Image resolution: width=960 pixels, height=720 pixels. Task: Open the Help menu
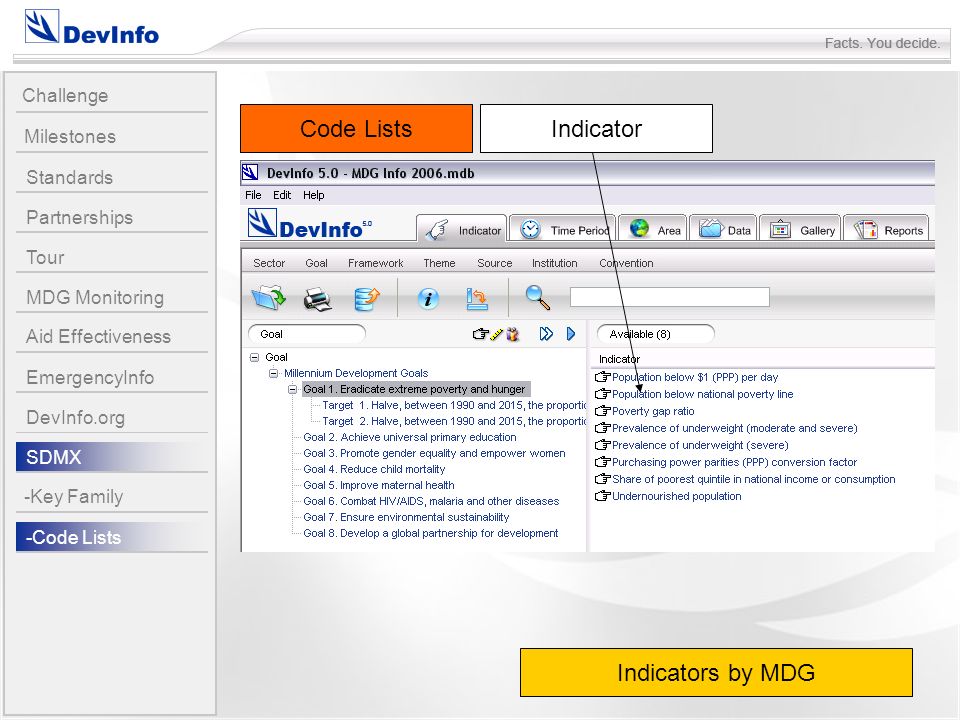pos(313,195)
